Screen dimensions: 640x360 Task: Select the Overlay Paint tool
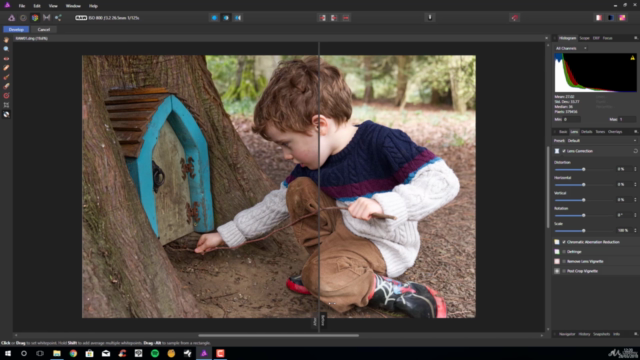[x=6, y=77]
